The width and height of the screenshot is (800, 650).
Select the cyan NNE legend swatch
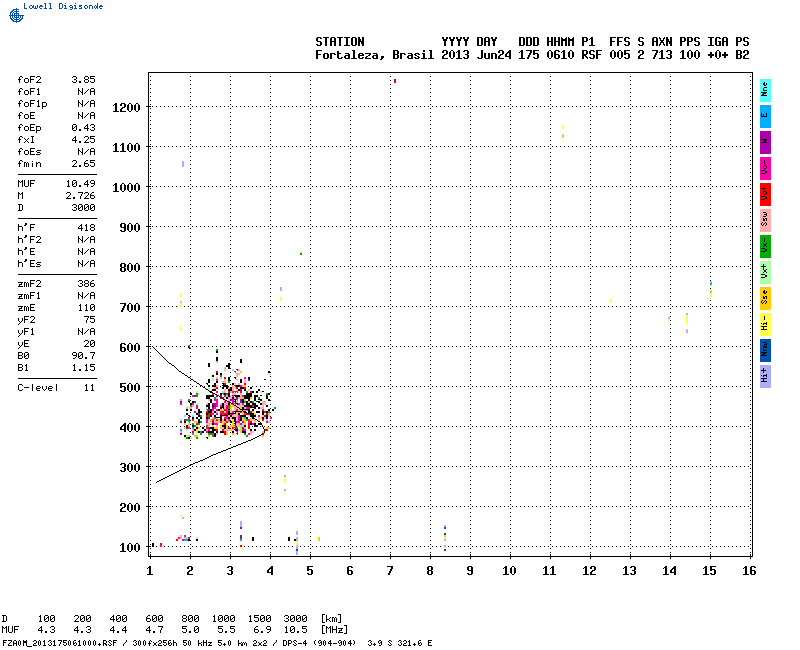(x=765, y=91)
